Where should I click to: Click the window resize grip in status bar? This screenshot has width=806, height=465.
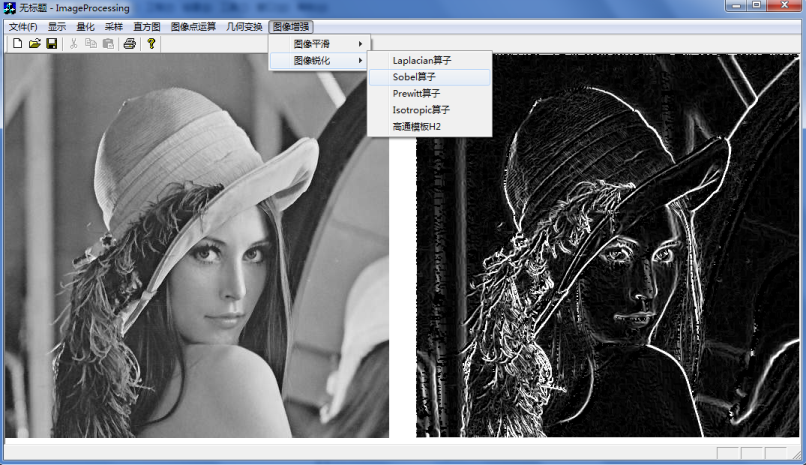pyautogui.click(x=797, y=454)
